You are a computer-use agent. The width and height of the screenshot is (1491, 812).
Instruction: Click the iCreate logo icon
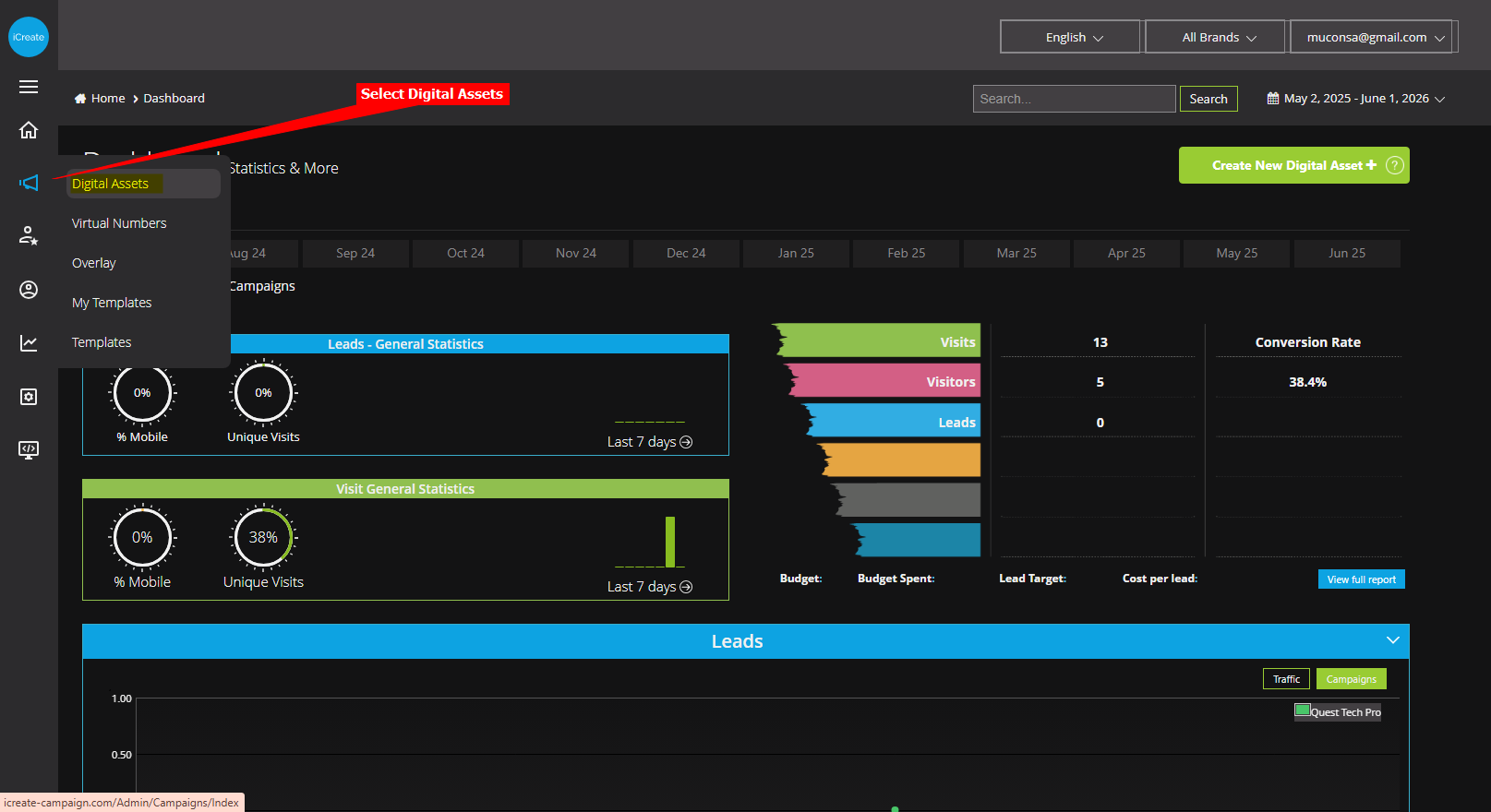pyautogui.click(x=29, y=37)
